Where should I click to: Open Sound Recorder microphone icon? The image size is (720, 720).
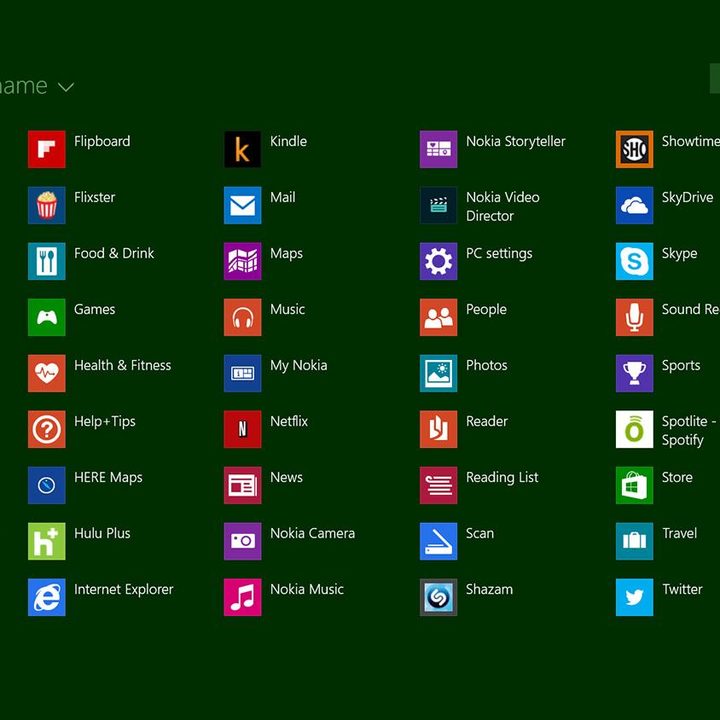(x=635, y=317)
